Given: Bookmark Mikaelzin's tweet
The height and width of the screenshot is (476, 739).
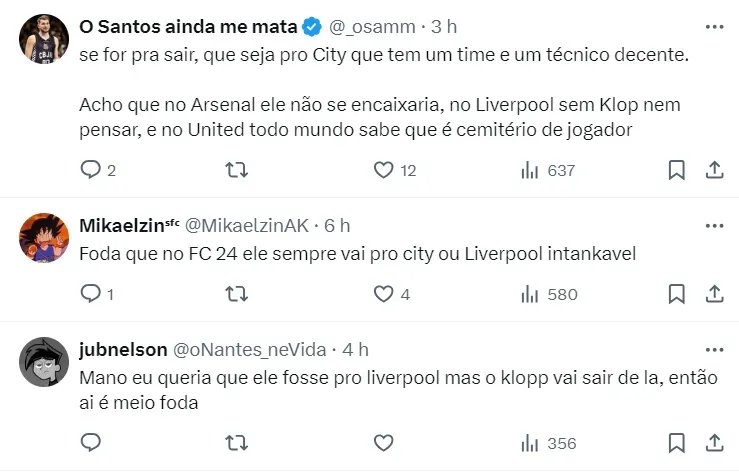Looking at the screenshot, I should (677, 294).
